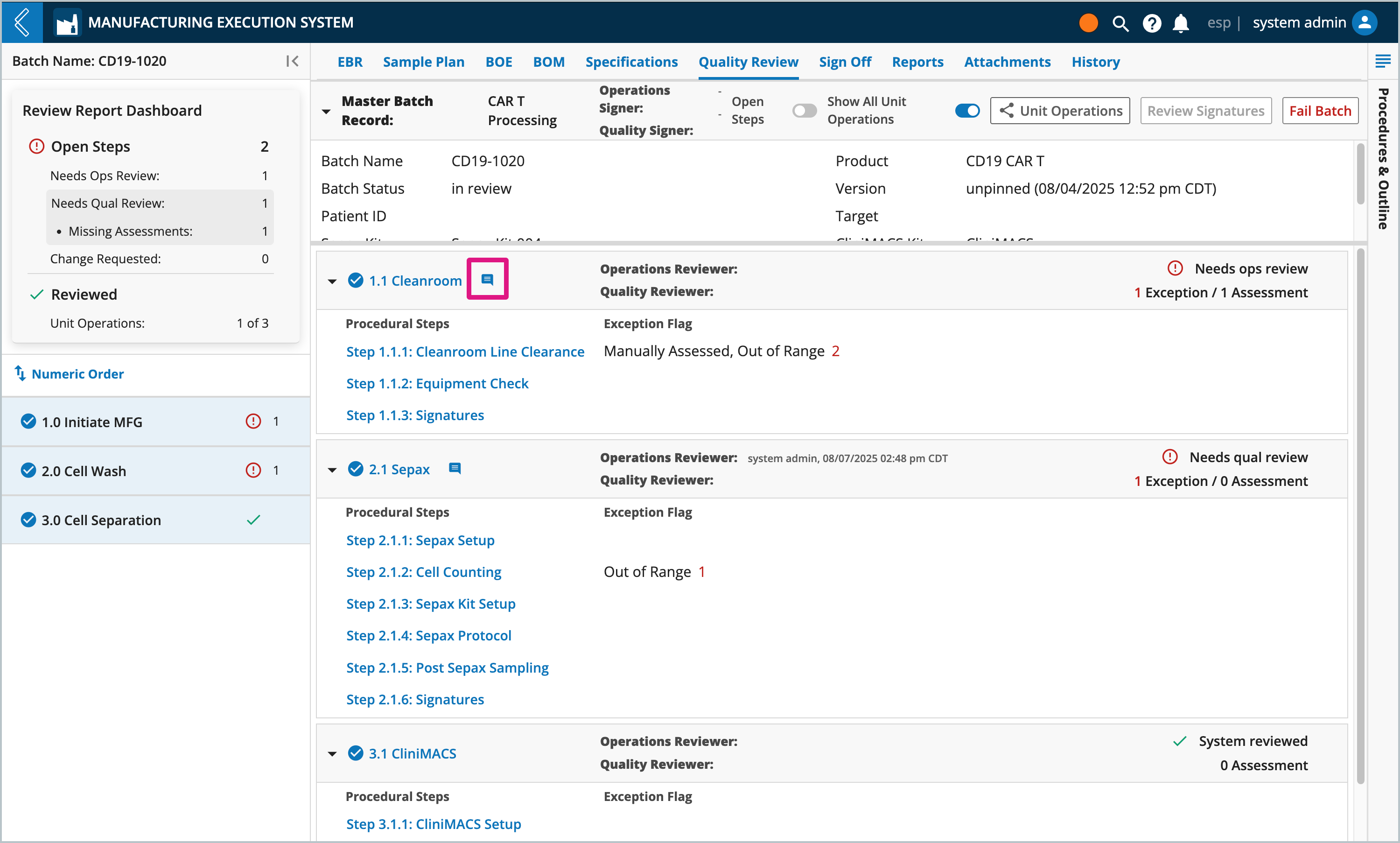Viewport: 1400px width, 843px height.
Task: Open the History tab
Action: 1095,61
